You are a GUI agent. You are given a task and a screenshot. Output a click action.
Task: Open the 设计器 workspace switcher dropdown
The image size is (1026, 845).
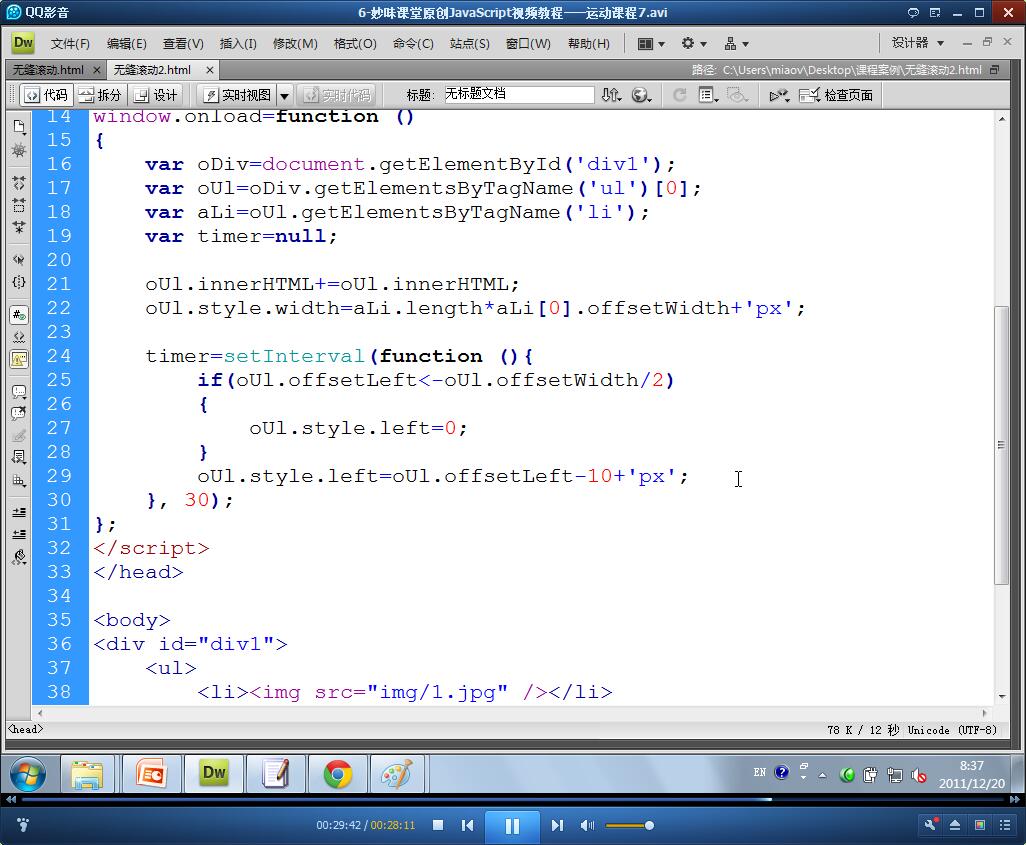917,43
